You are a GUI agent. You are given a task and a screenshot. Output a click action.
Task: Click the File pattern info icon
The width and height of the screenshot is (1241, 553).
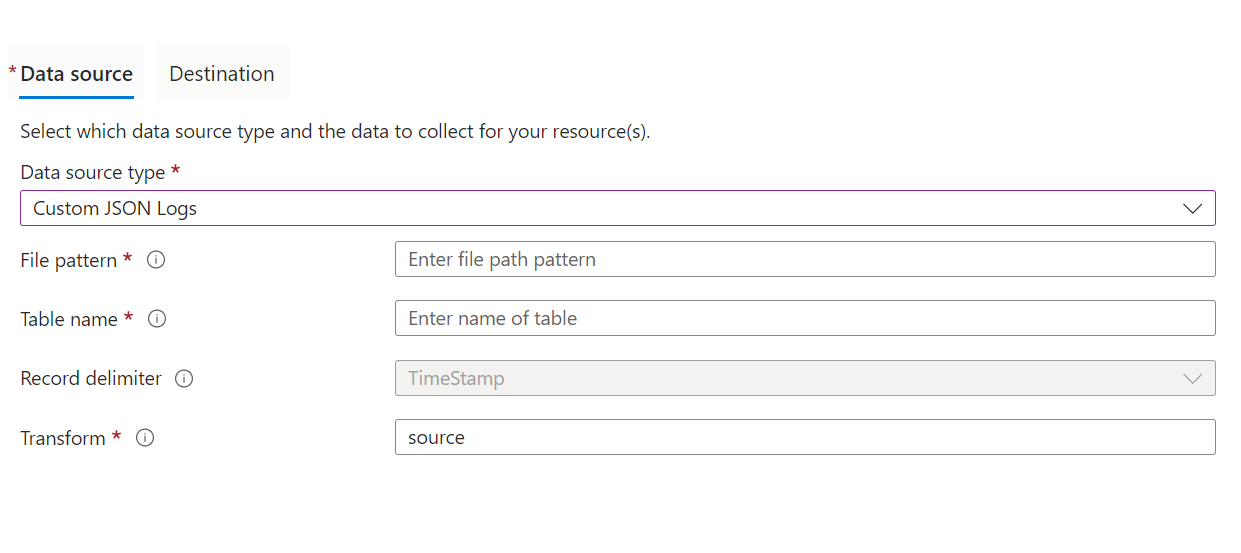[x=156, y=260]
